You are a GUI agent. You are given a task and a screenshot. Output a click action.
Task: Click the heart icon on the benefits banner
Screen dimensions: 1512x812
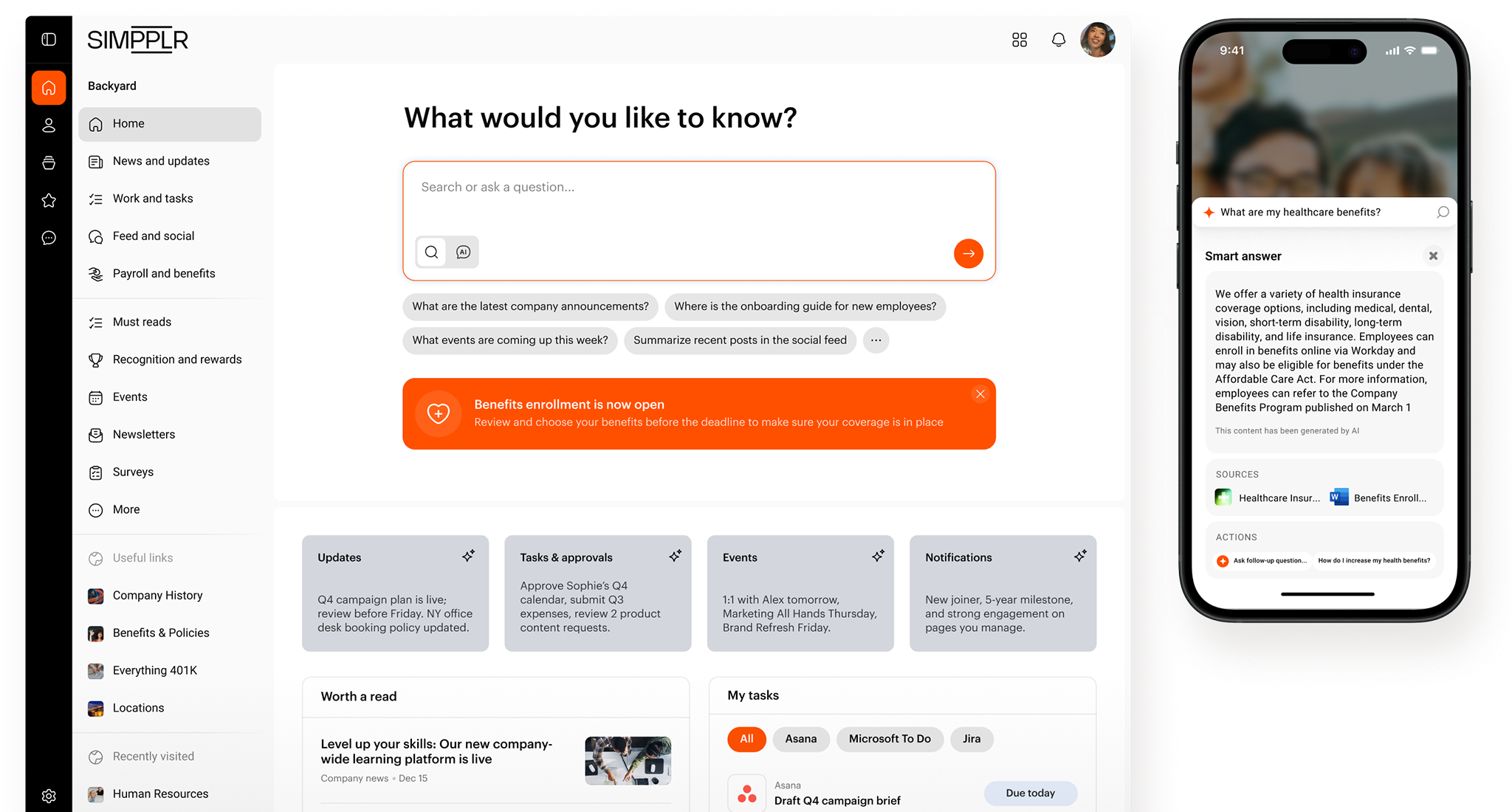pos(439,414)
